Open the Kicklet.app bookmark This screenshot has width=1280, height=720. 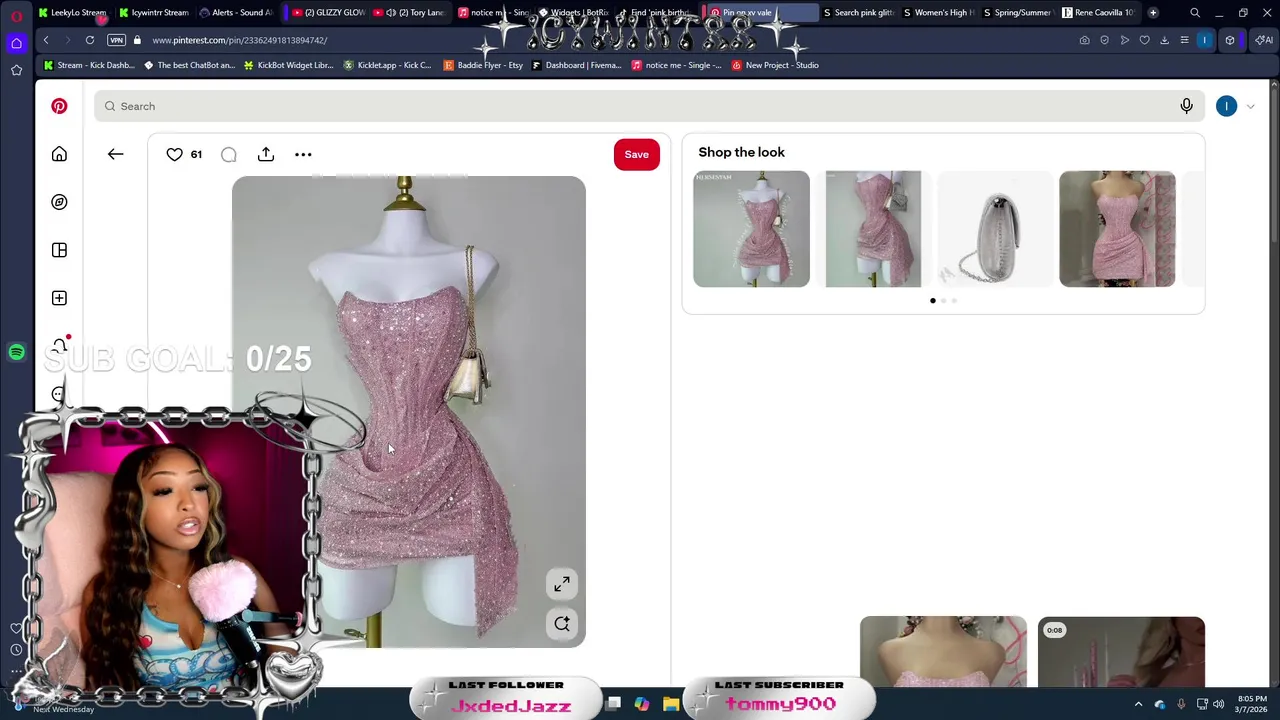(x=387, y=65)
